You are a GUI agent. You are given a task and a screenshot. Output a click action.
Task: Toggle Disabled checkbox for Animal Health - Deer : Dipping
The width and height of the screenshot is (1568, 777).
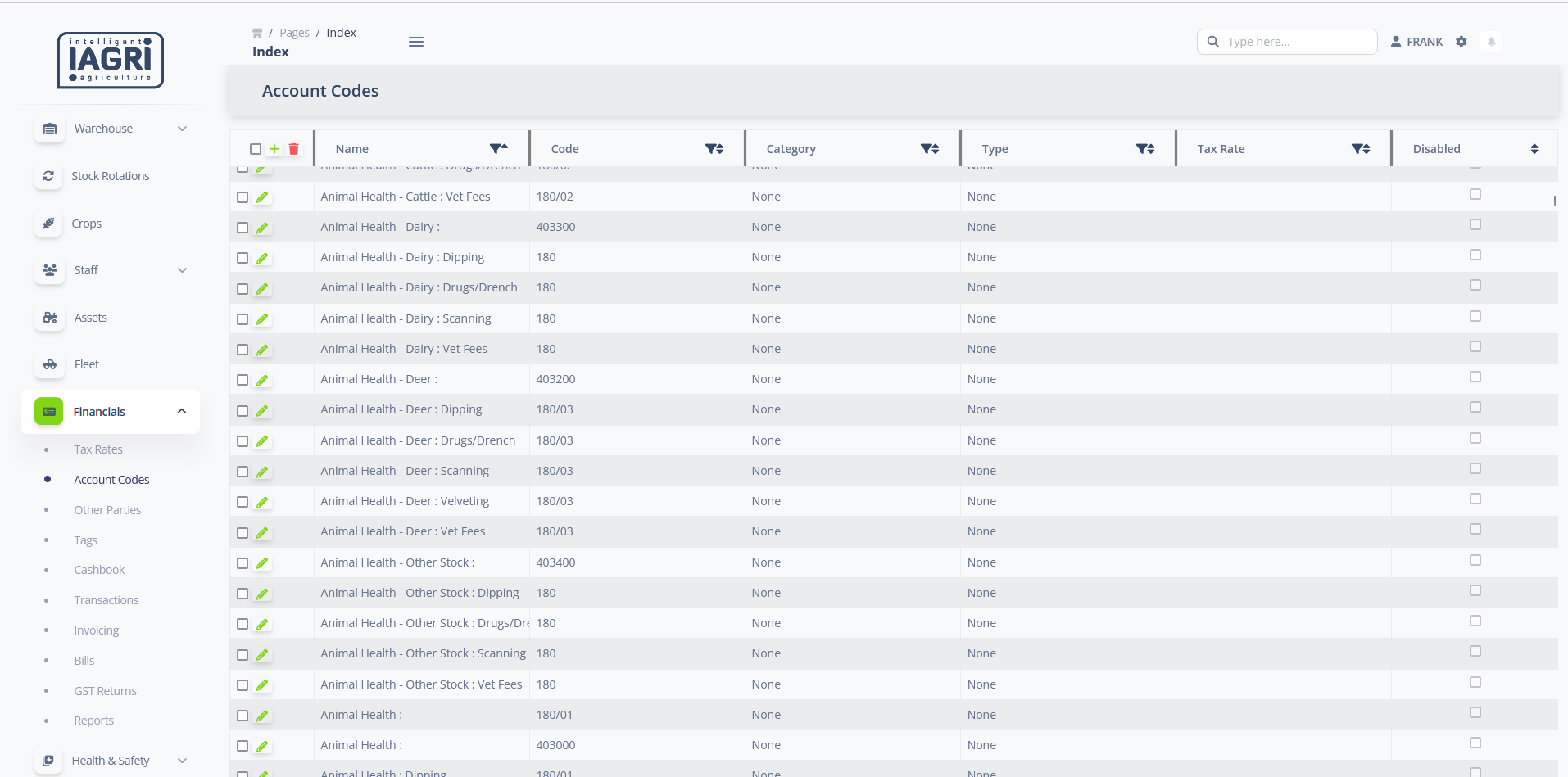point(1475,408)
